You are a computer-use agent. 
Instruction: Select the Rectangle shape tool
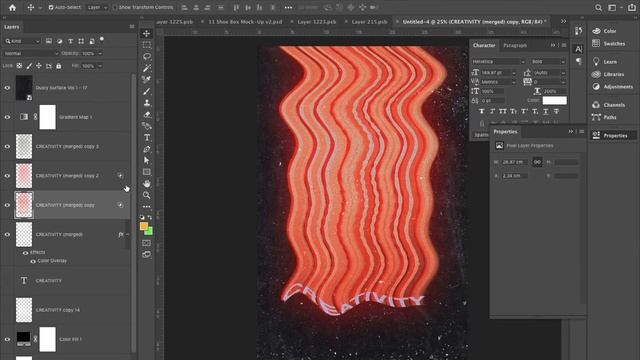tap(147, 172)
